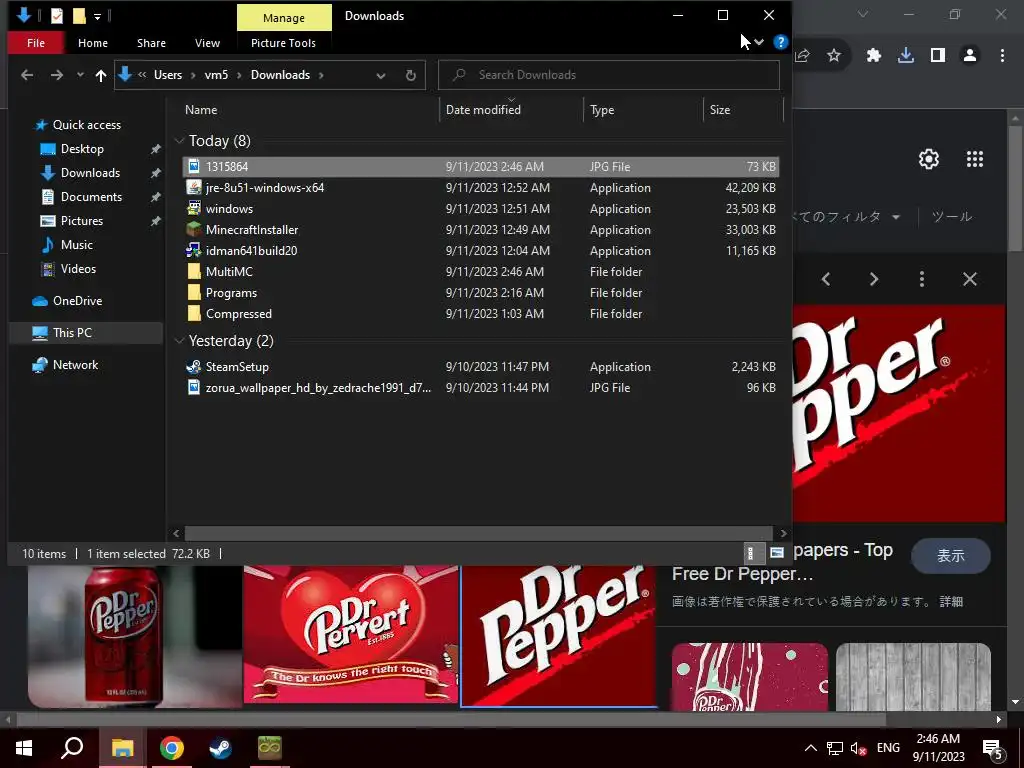
Task: Switch to large icons view layout
Action: [776, 553]
